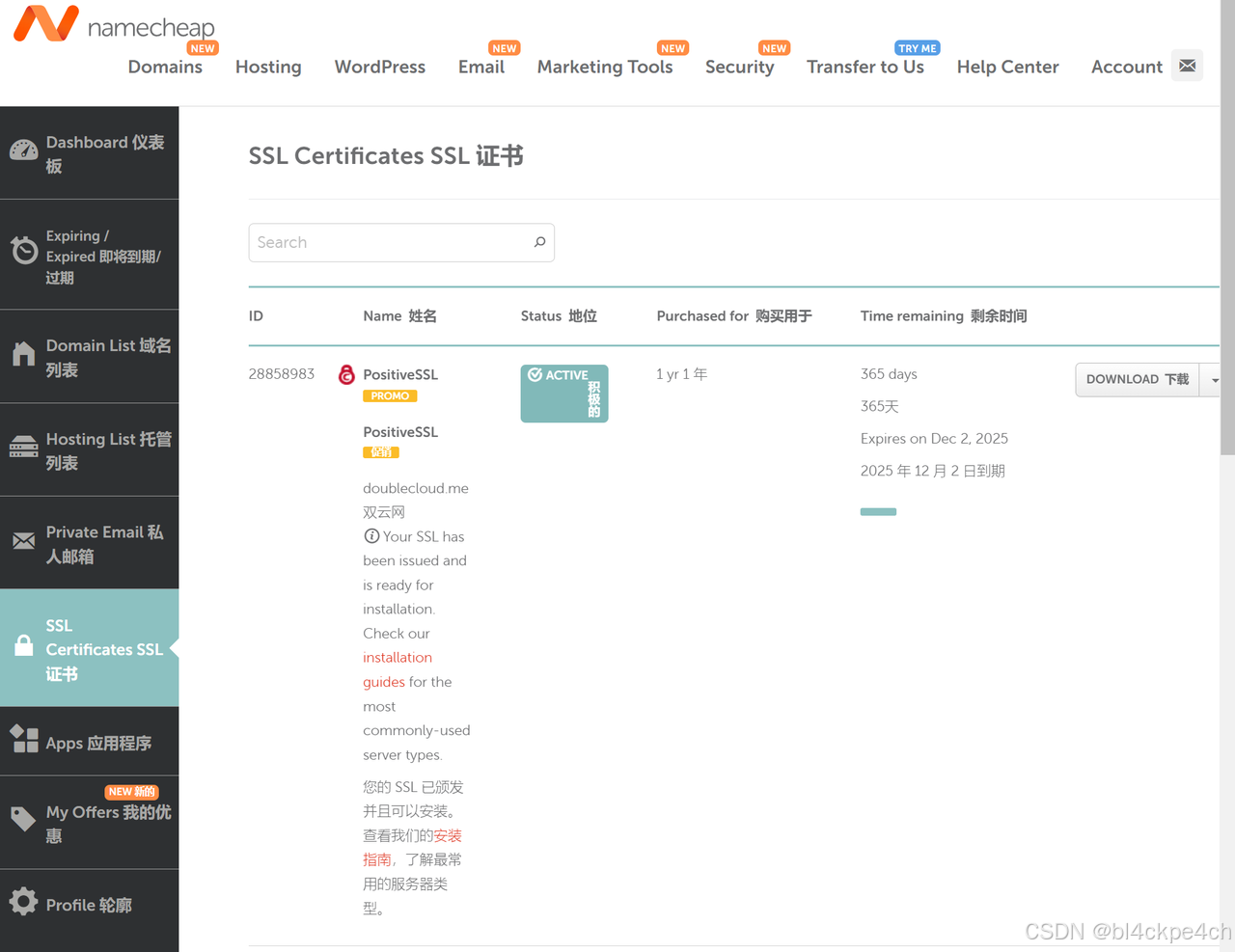Open Profile in sidebar
The width and height of the screenshot is (1235, 952).
(x=89, y=905)
